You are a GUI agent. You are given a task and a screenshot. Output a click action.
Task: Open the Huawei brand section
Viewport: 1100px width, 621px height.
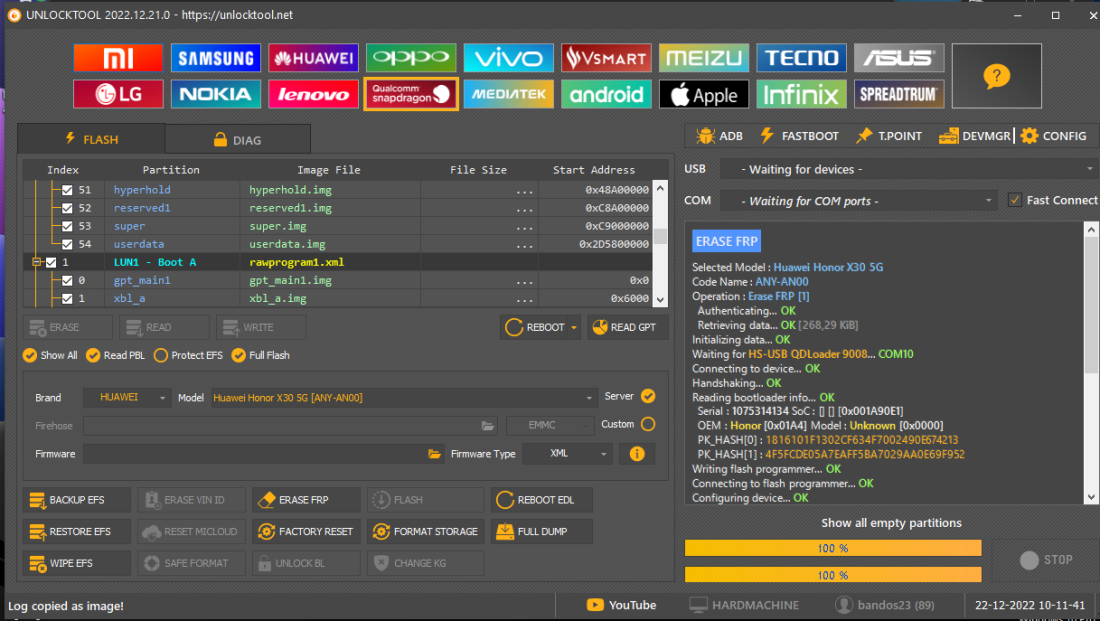click(313, 58)
